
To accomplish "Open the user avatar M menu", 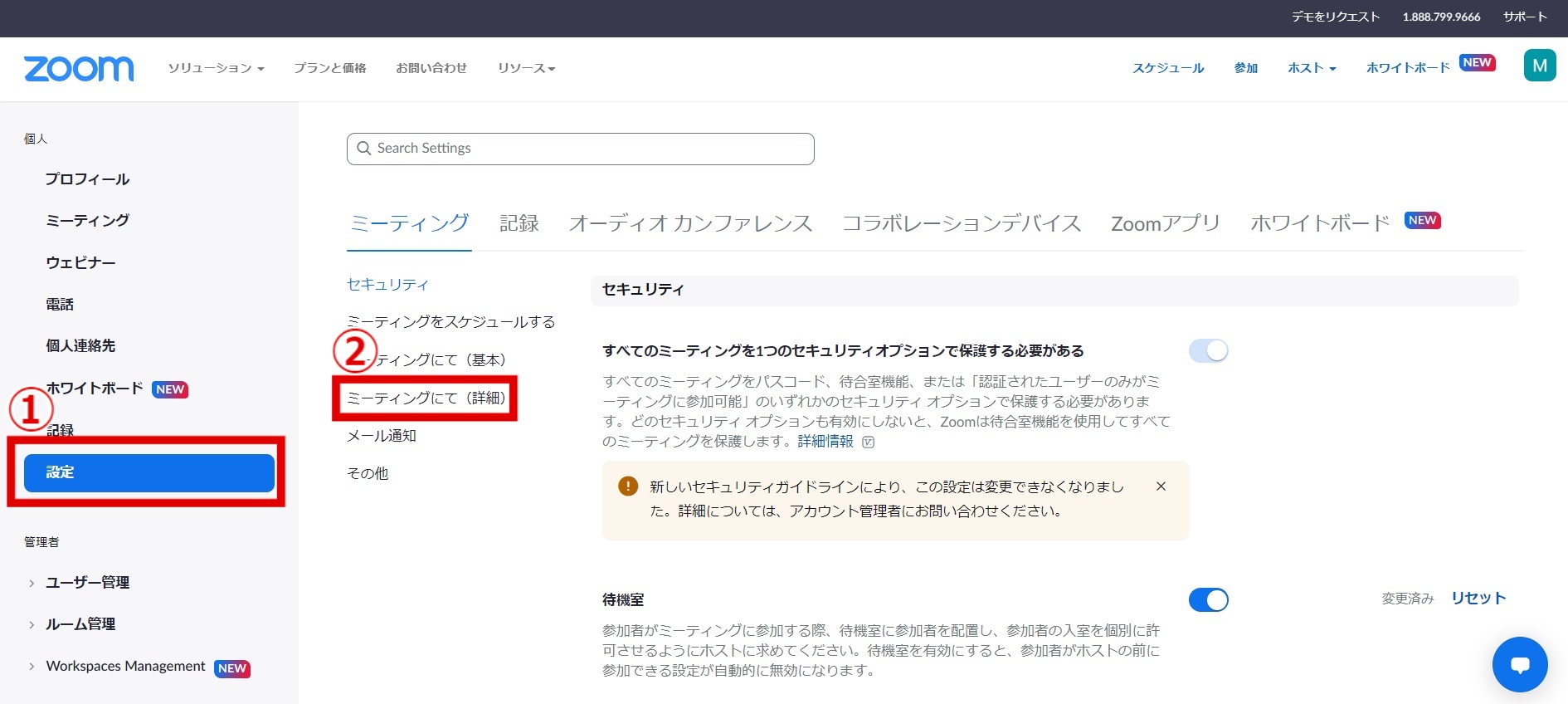I will 1540,66.
